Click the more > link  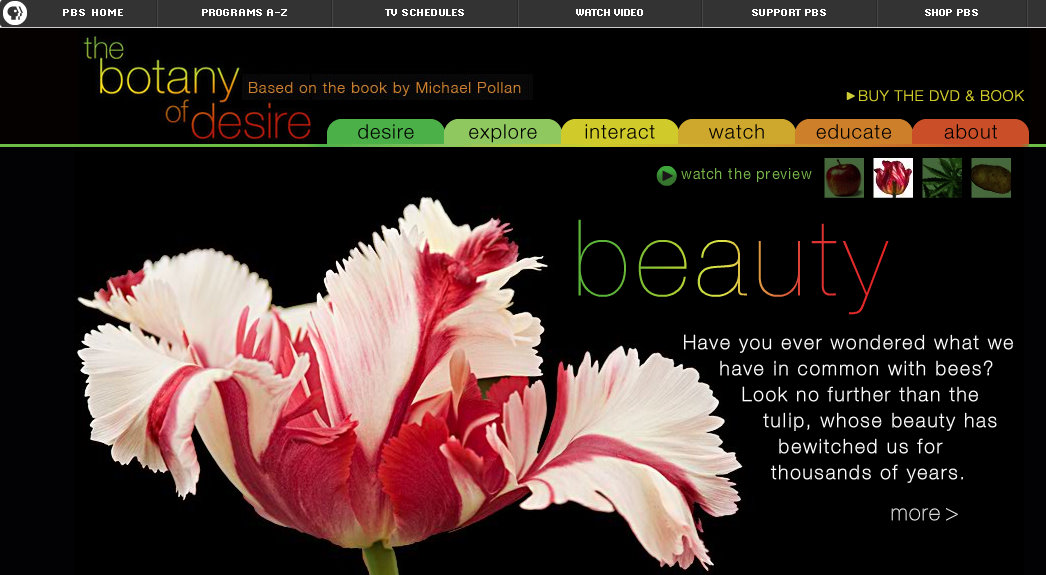[924, 514]
